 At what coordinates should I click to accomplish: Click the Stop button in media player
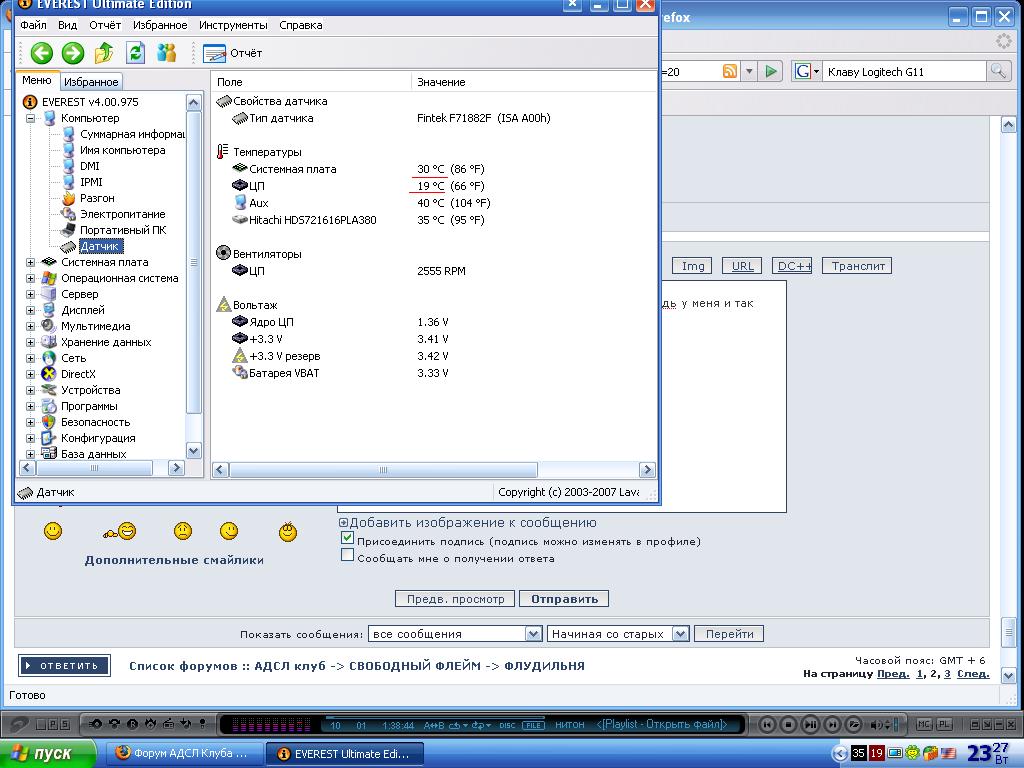[x=788, y=724]
